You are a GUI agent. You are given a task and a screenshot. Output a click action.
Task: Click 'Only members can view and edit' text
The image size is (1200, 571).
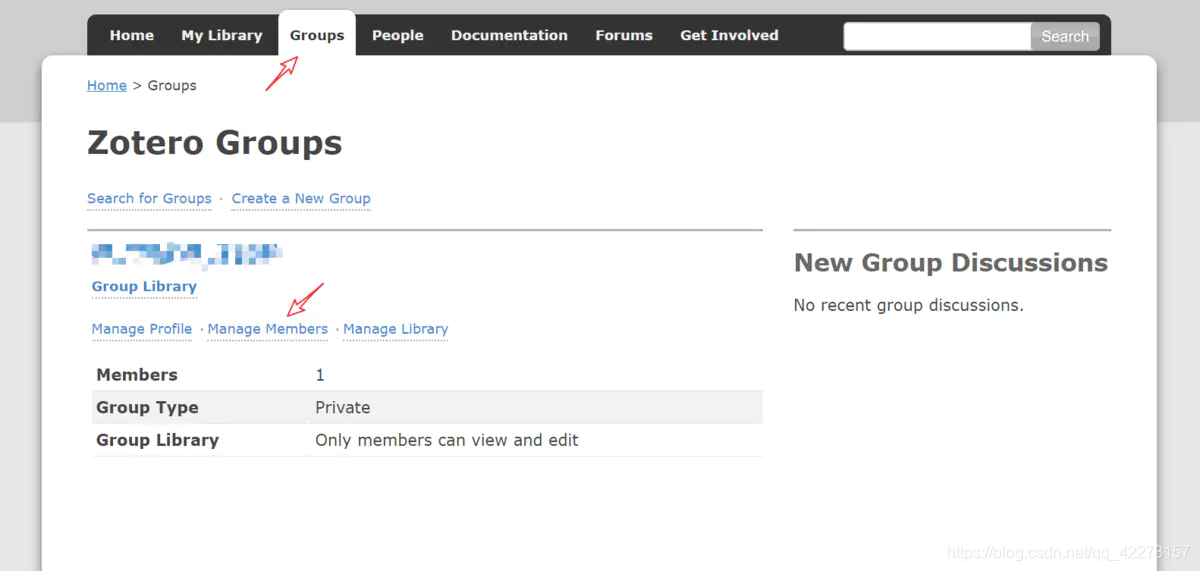447,440
